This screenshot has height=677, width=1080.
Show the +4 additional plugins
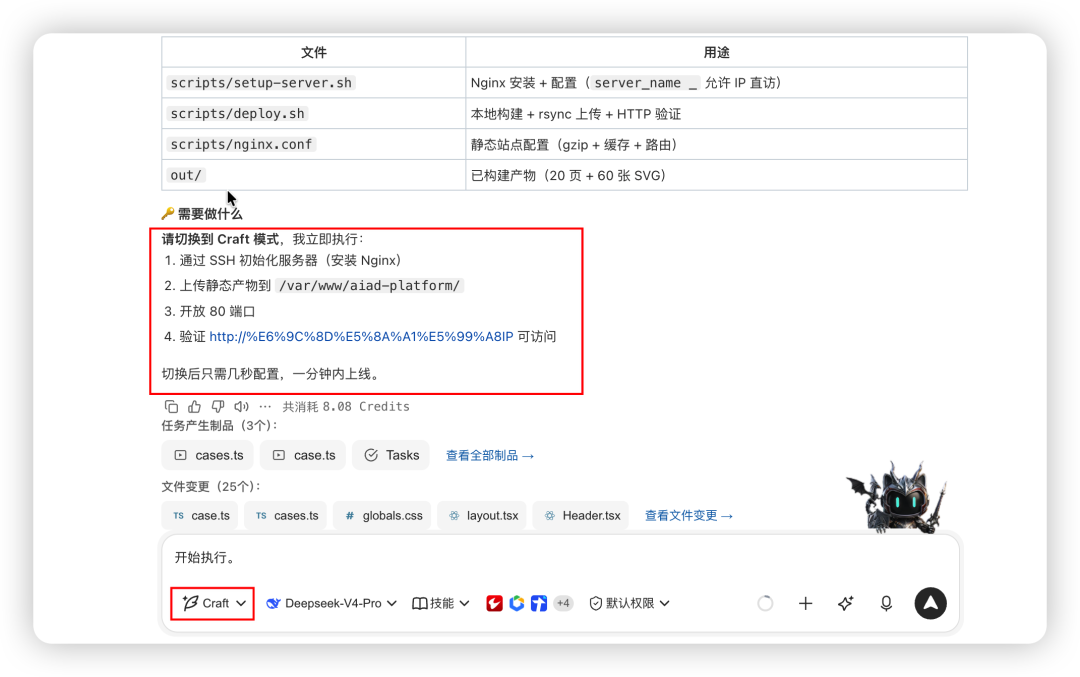pyautogui.click(x=563, y=603)
